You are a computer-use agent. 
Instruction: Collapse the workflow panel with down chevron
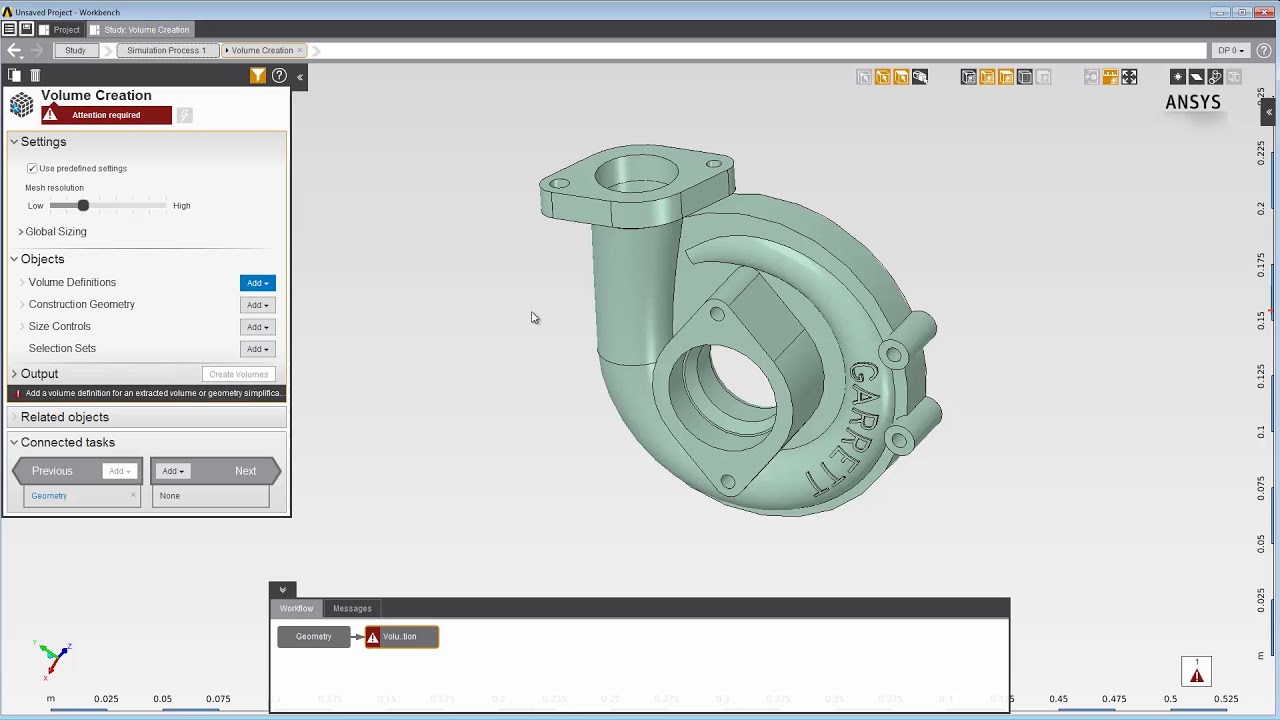[x=283, y=590]
